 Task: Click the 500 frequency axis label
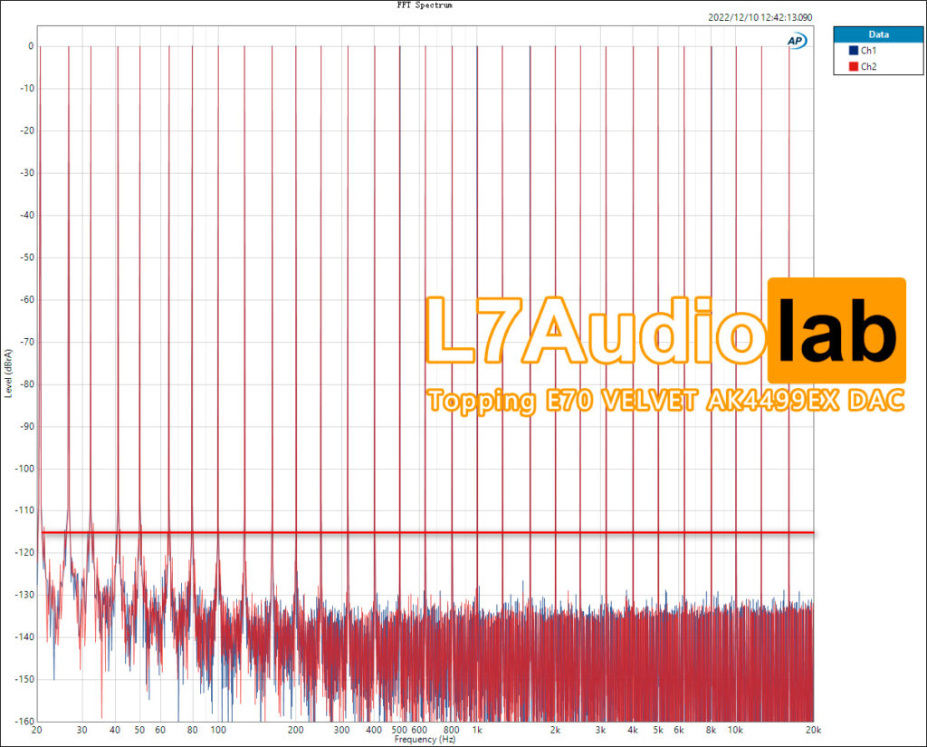tap(399, 730)
